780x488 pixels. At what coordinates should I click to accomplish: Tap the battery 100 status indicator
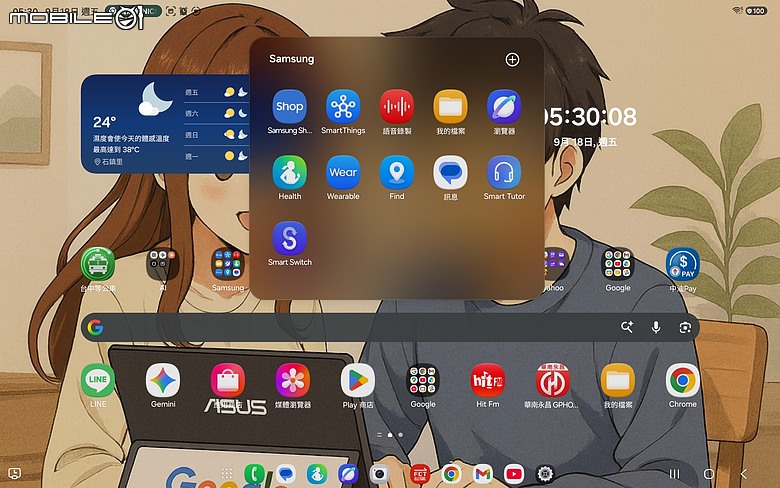coord(756,11)
